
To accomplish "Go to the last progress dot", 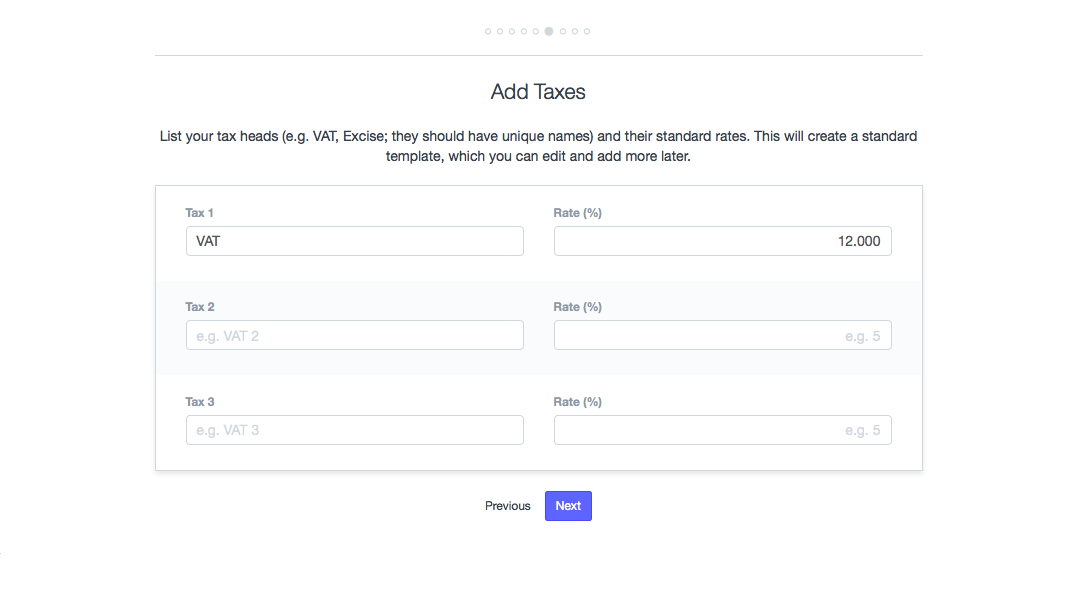I will [x=587, y=32].
